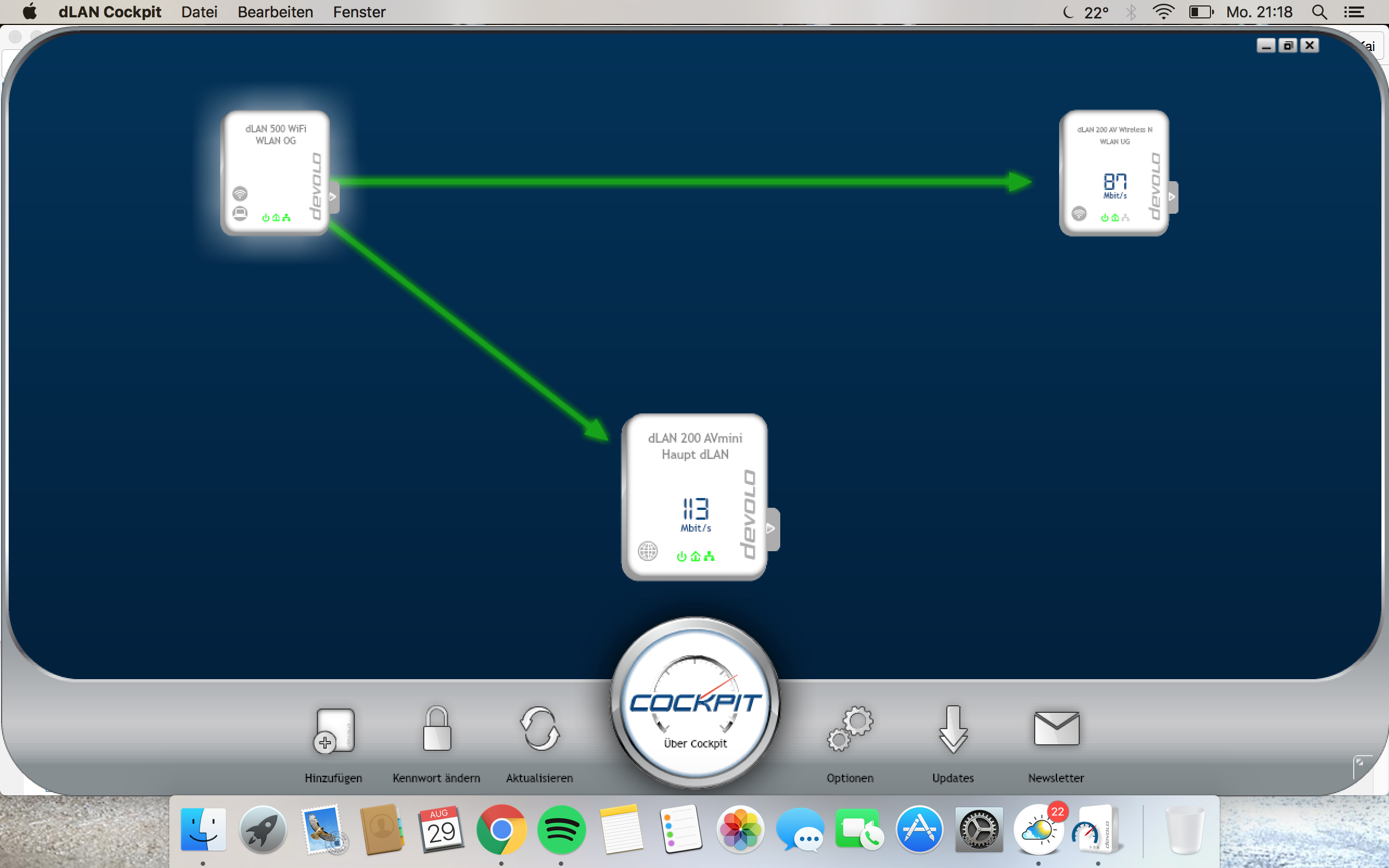Click WiFi icon on dLAN 200 AV Wireless N
This screenshot has width=1389, height=868.
pos(1079,214)
